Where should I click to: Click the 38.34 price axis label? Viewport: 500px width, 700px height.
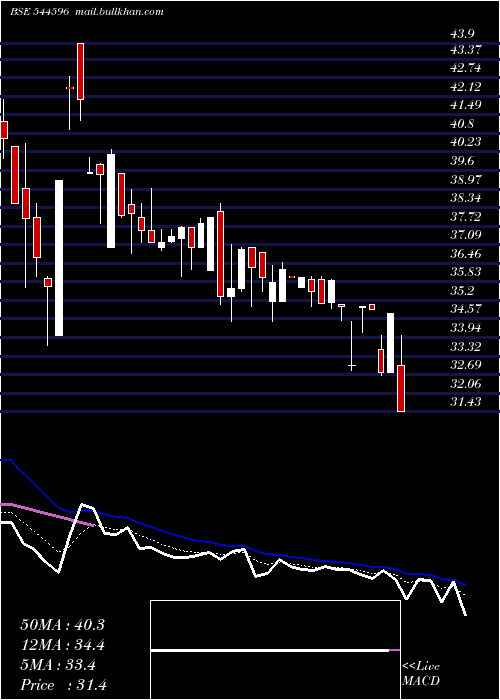[466, 198]
